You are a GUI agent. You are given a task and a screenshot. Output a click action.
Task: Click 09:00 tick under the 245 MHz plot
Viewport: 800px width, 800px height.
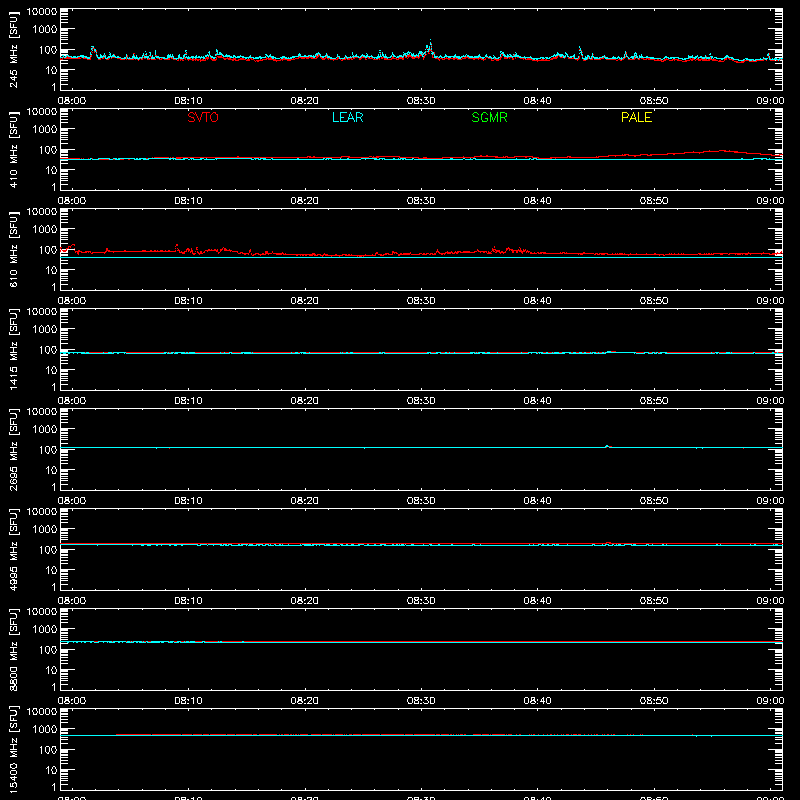(x=770, y=101)
